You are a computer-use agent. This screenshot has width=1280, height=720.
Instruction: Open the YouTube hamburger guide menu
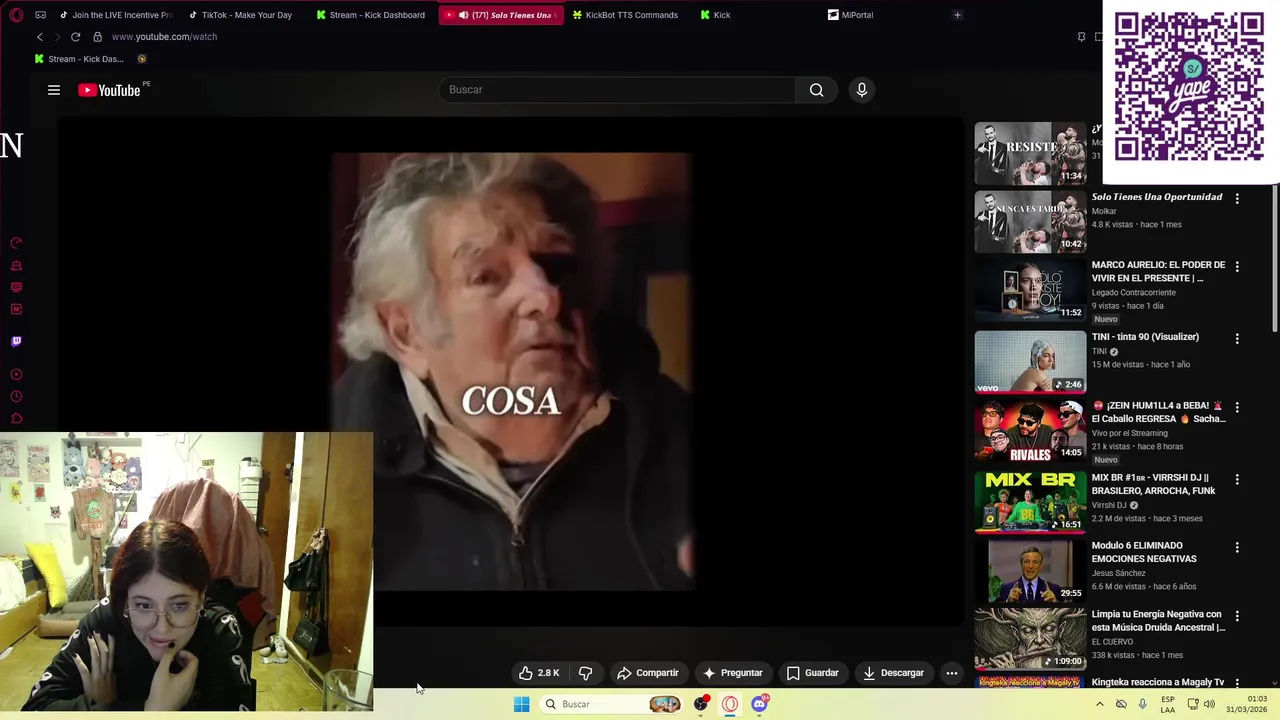click(54, 90)
